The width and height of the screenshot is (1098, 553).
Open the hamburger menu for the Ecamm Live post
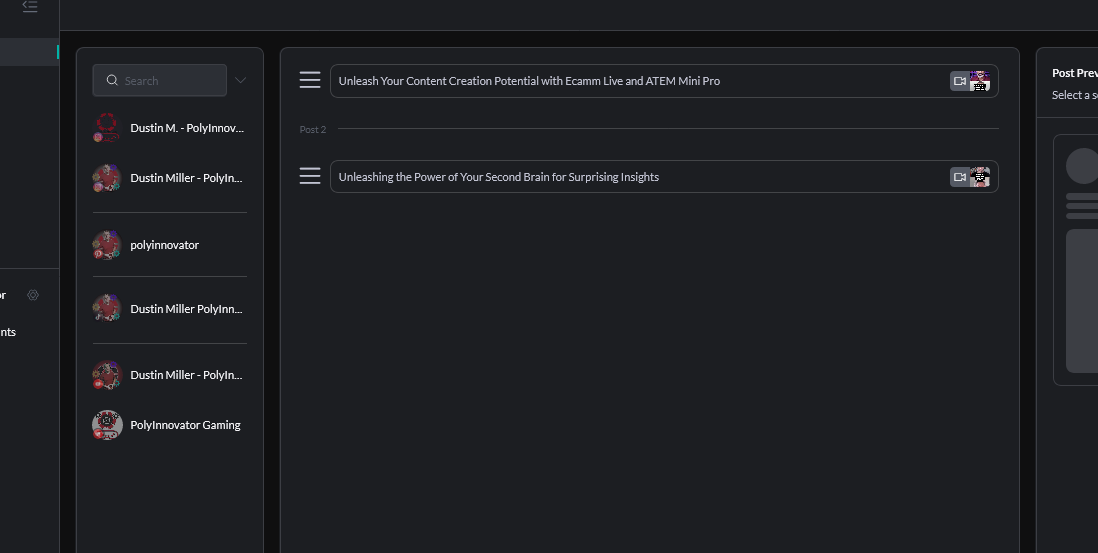[310, 80]
